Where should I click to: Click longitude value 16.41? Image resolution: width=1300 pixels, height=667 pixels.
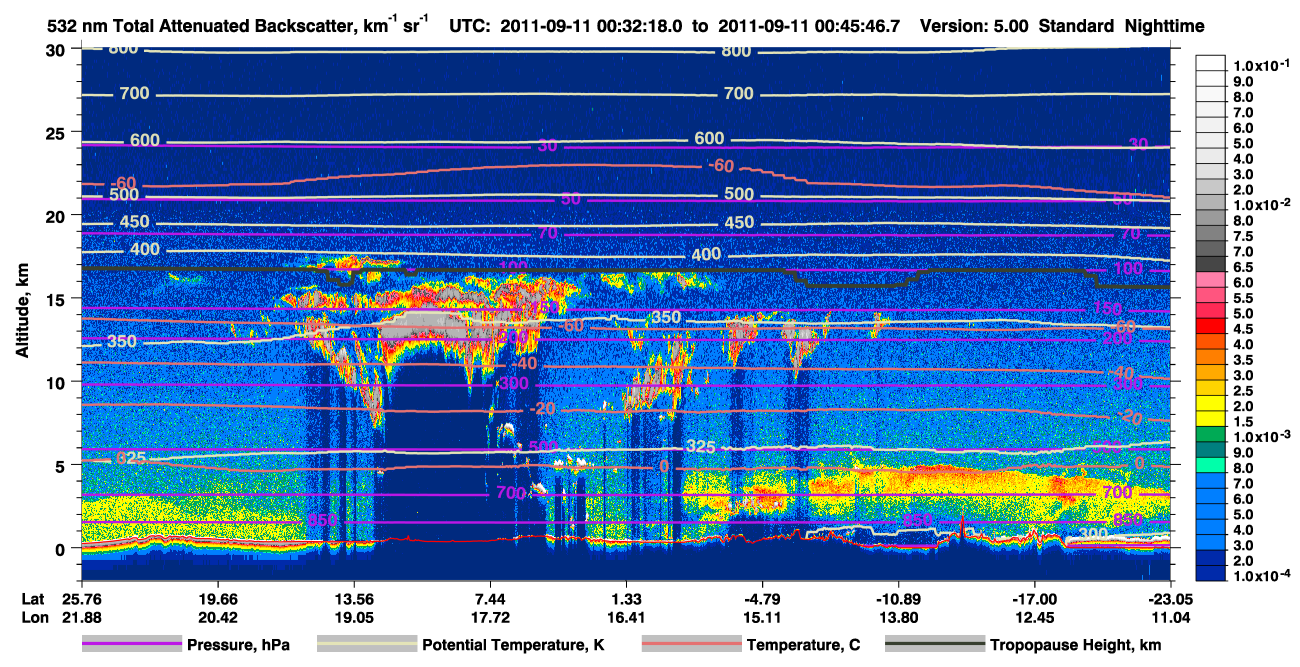click(x=626, y=616)
